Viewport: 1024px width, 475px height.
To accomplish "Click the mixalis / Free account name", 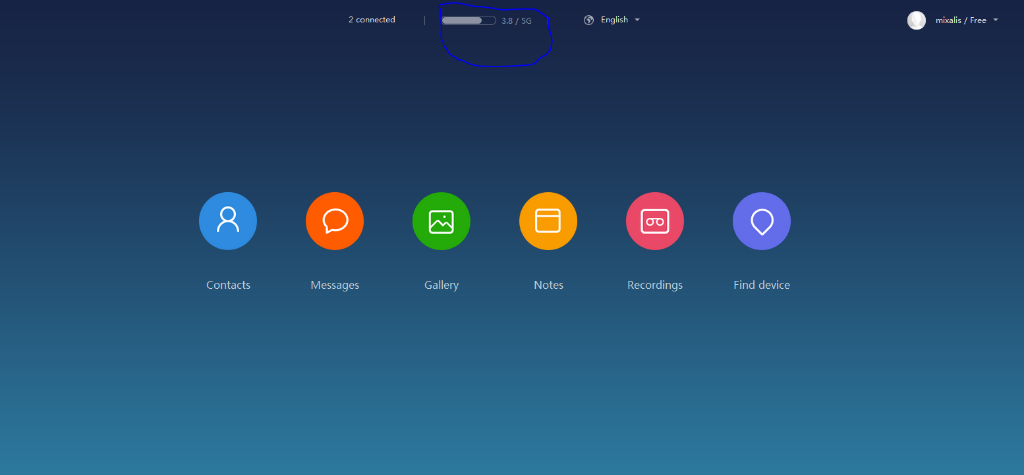I will pos(959,20).
